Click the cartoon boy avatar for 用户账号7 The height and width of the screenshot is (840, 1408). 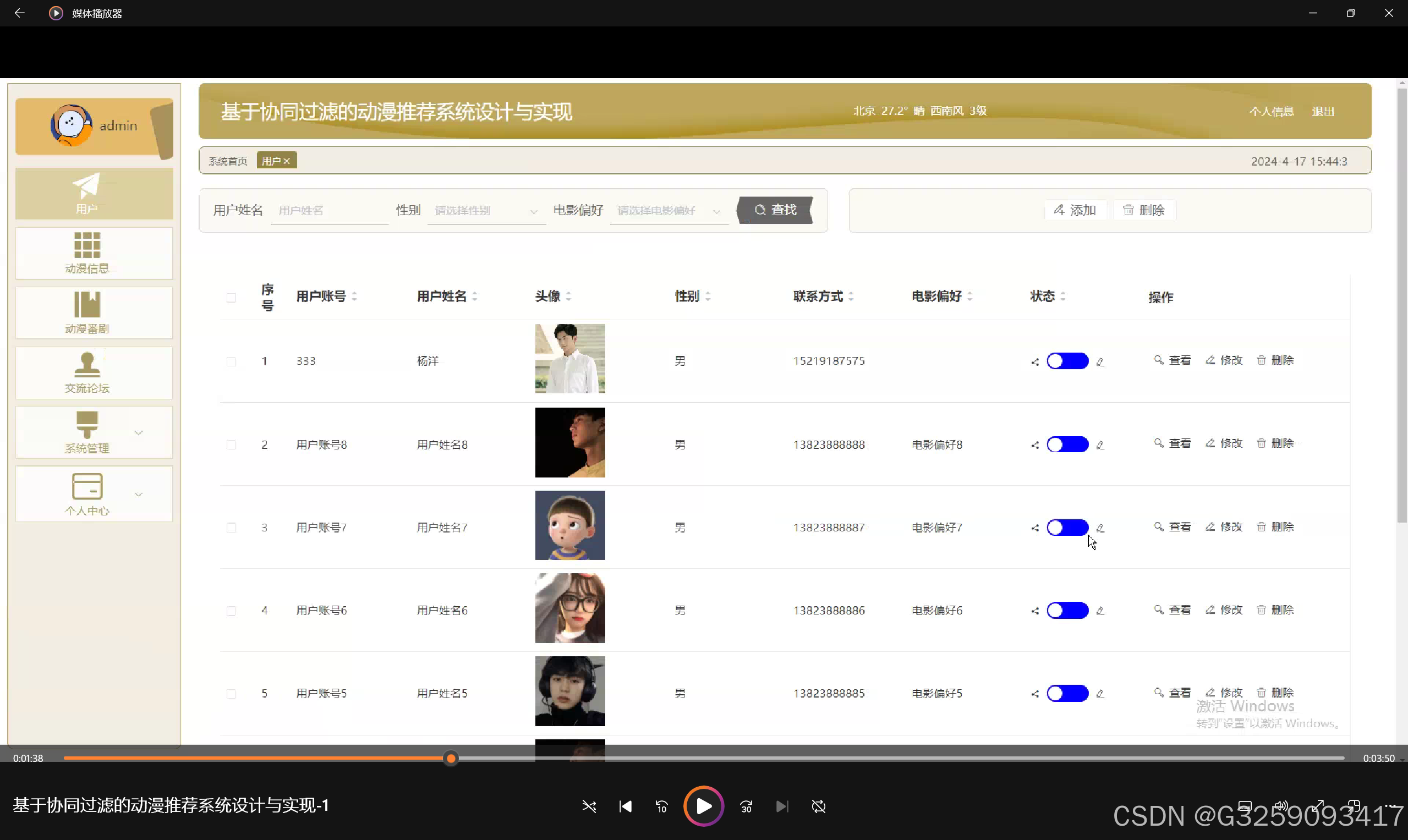[570, 525]
